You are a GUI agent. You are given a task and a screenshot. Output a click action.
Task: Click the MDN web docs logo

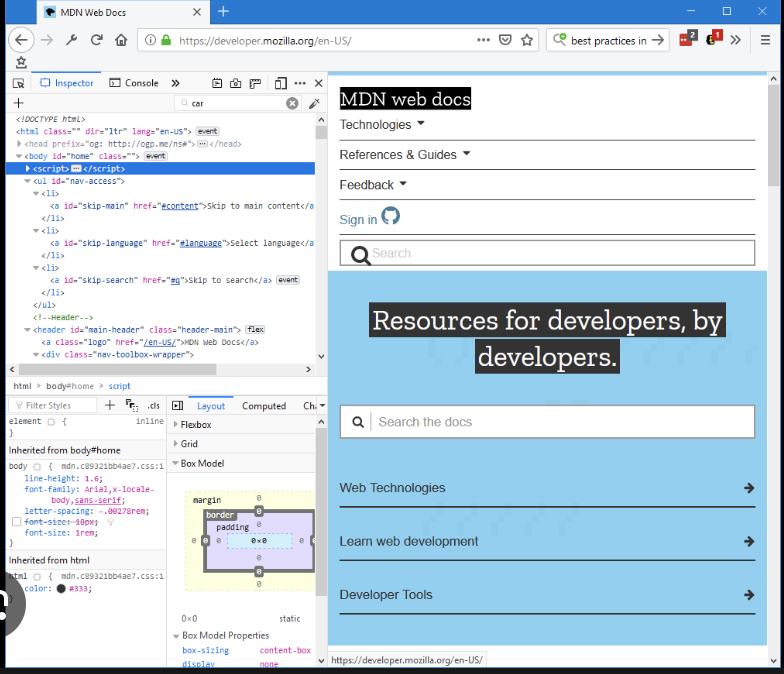pos(405,99)
